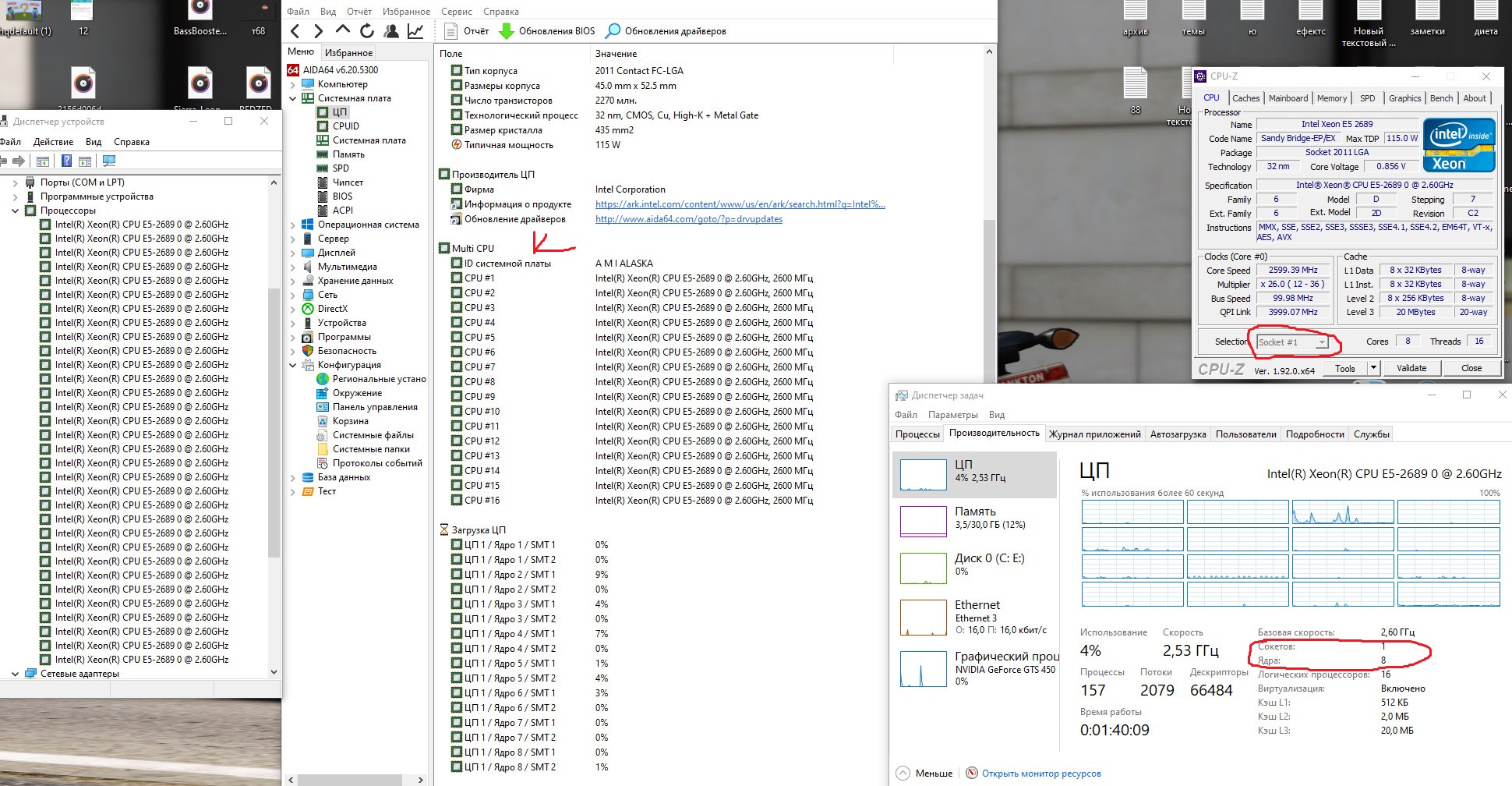Viewport: 1512px width, 786px height.
Task: Click the AIDA64 forward navigation arrow
Action: tap(318, 31)
